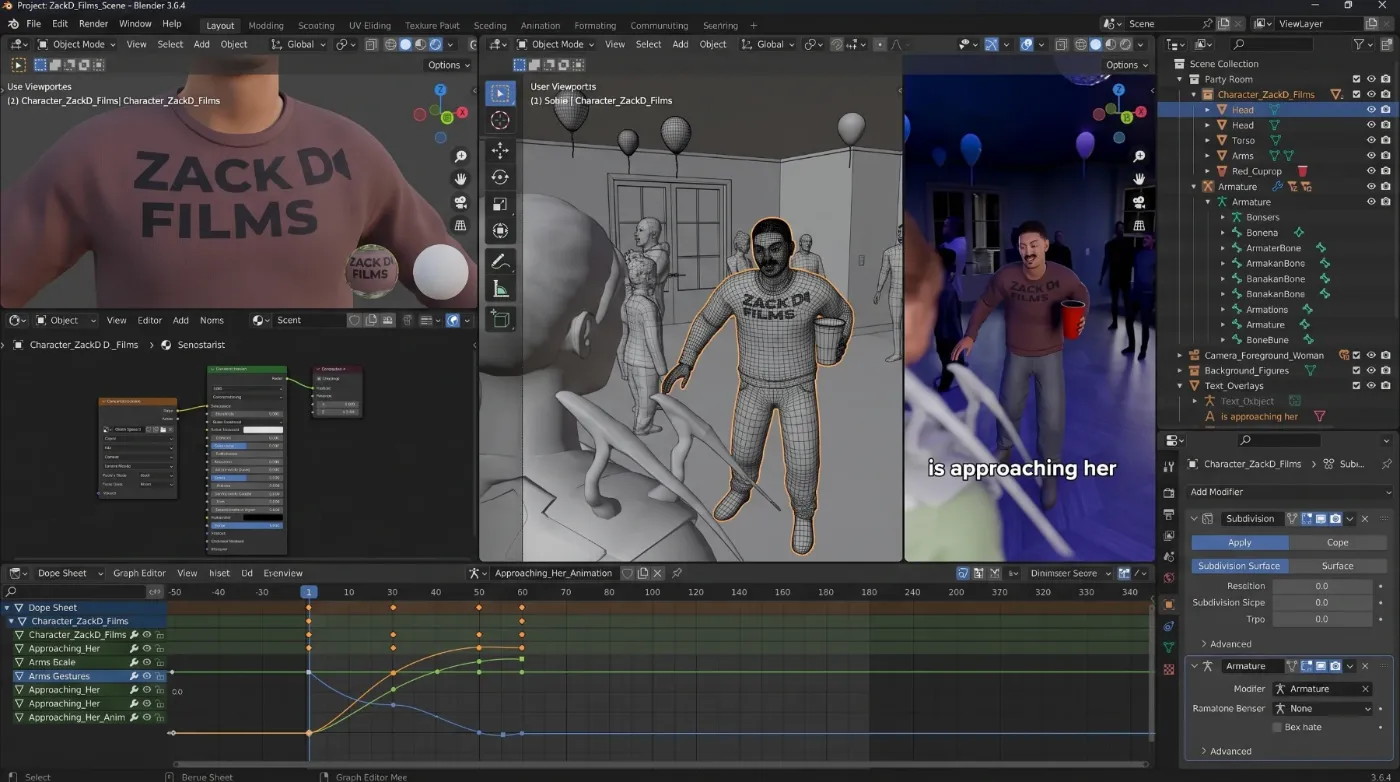Toggle camera view in the rendered party viewport

[1139, 202]
